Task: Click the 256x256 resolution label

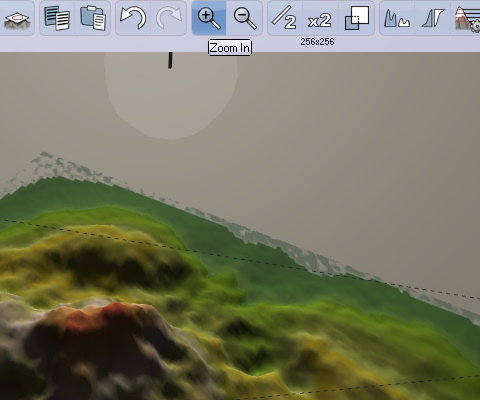Action: 317,42
